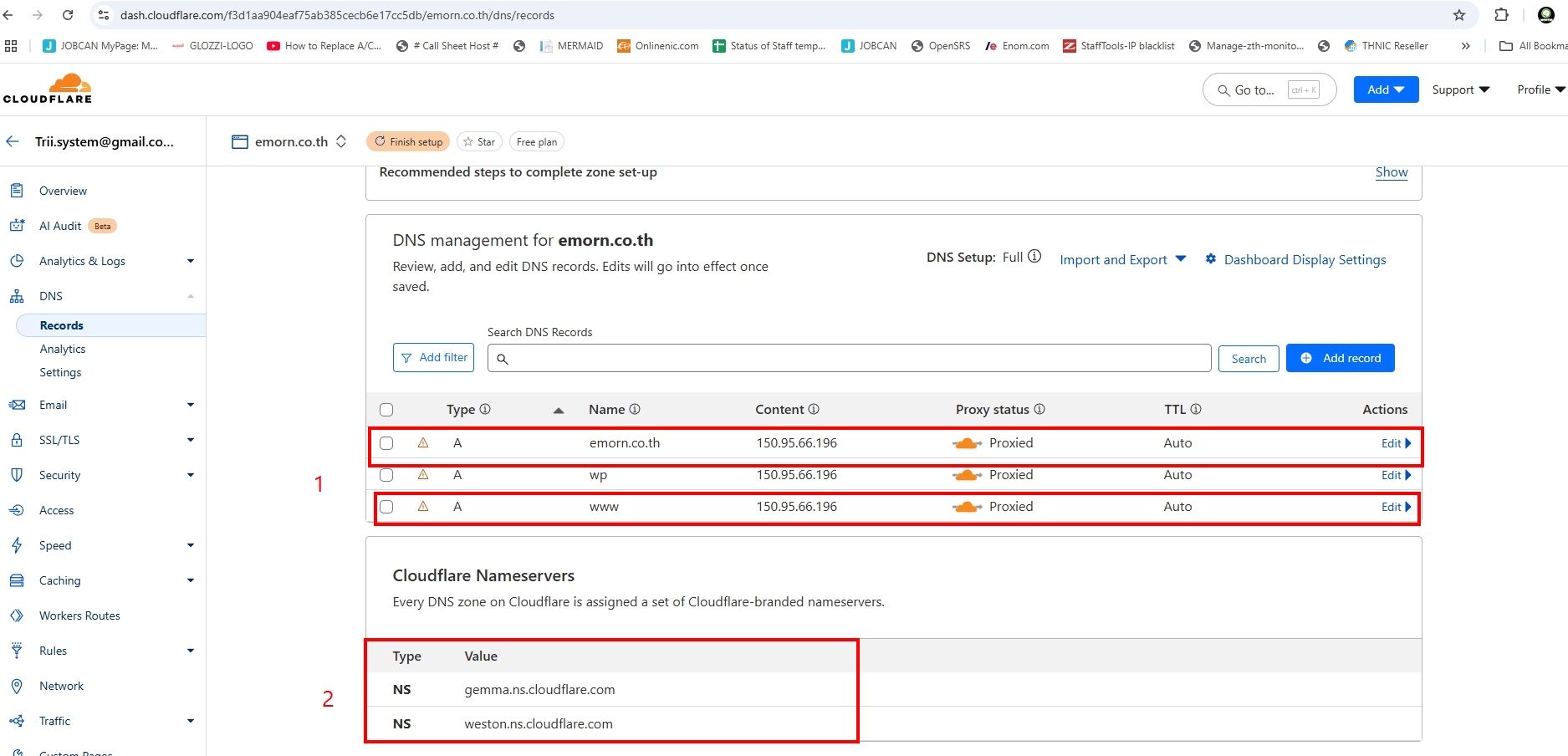Click the DNS network icon in sidebar
Screen dimensions: 1568x756
[x=17, y=296]
